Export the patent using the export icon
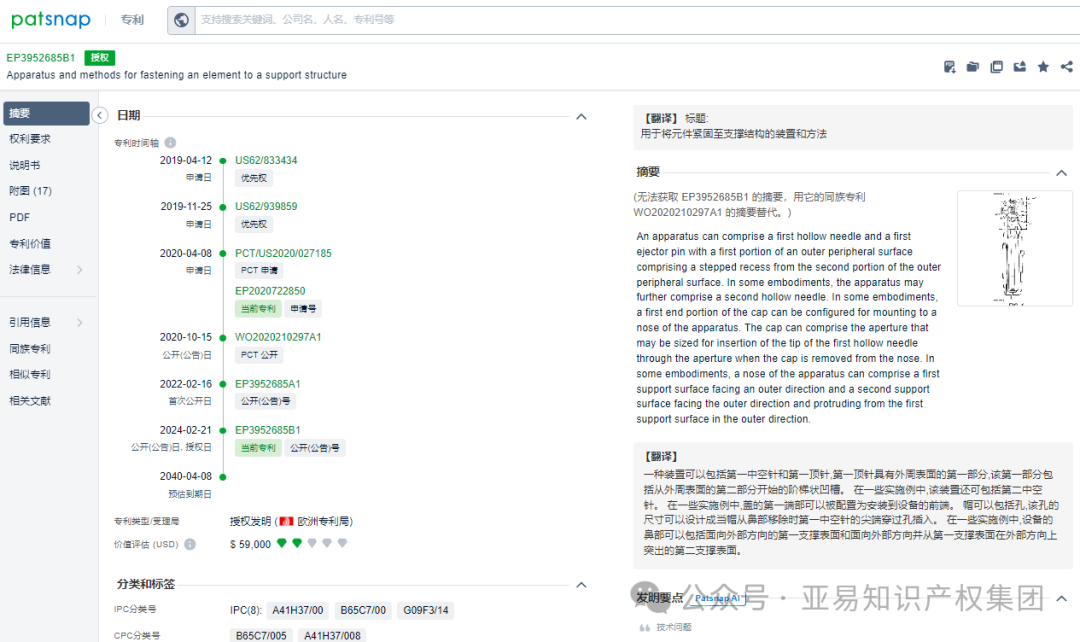 click(x=1020, y=66)
